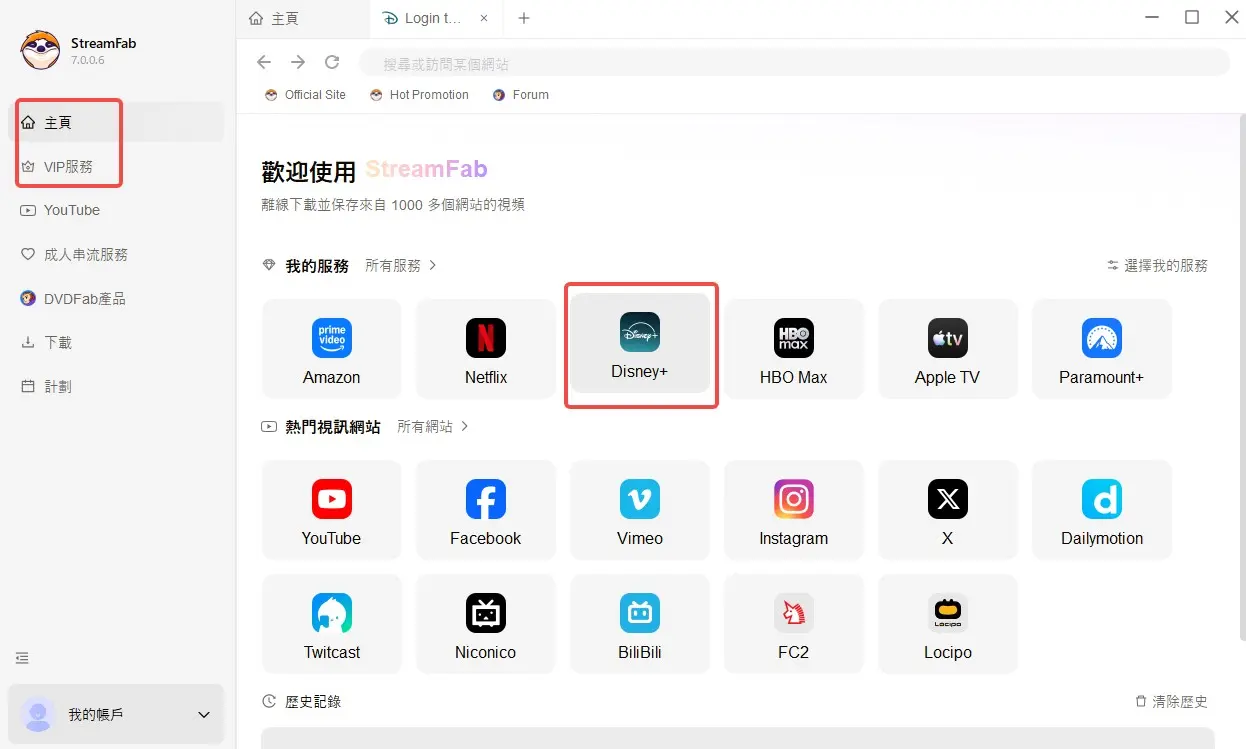1246x749 pixels.
Task: Open the HBO Max service tile
Action: [x=794, y=349]
